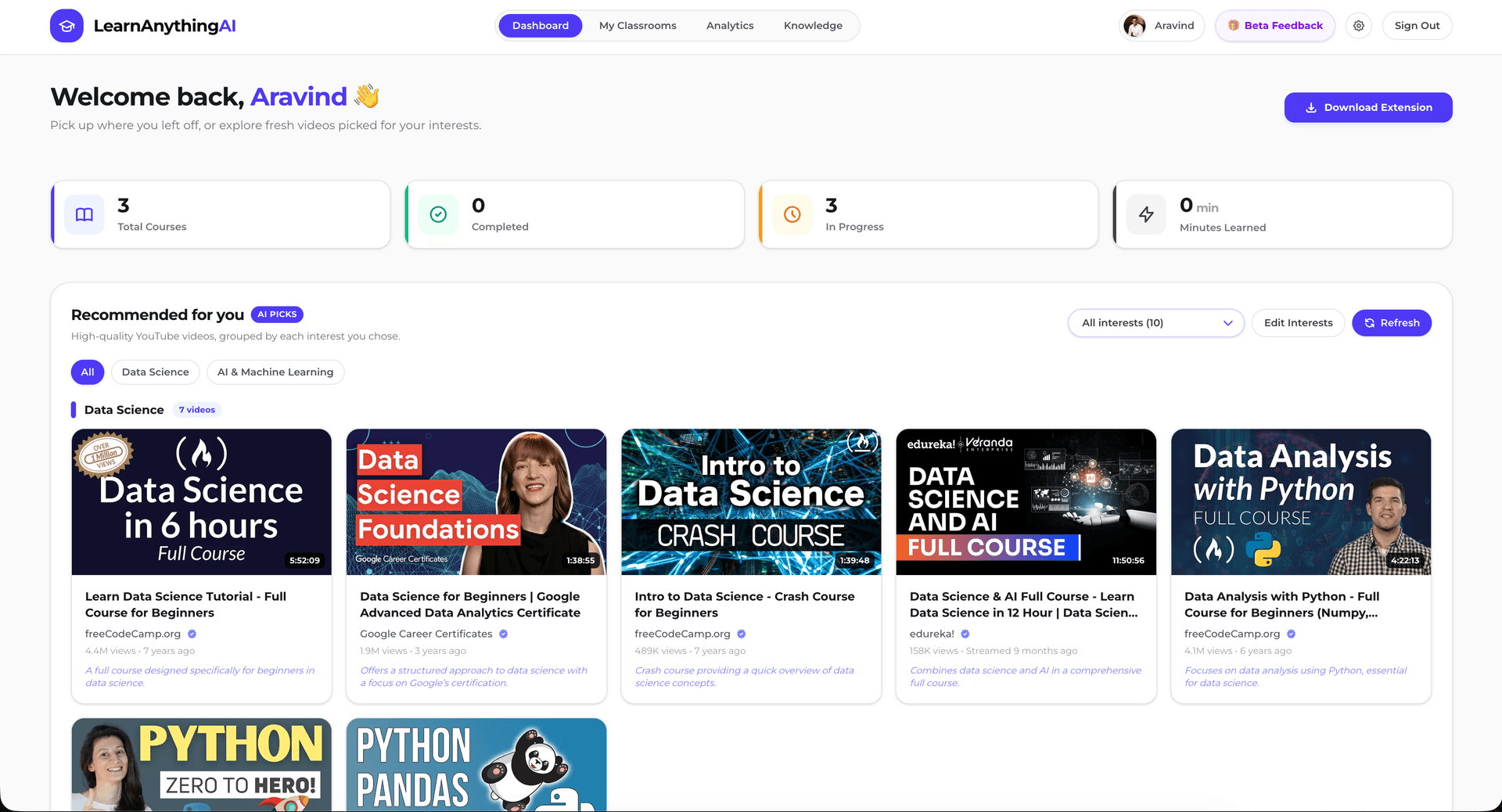Click the AI PICKS badge
Screen dimensions: 1502x812
pos(277,314)
